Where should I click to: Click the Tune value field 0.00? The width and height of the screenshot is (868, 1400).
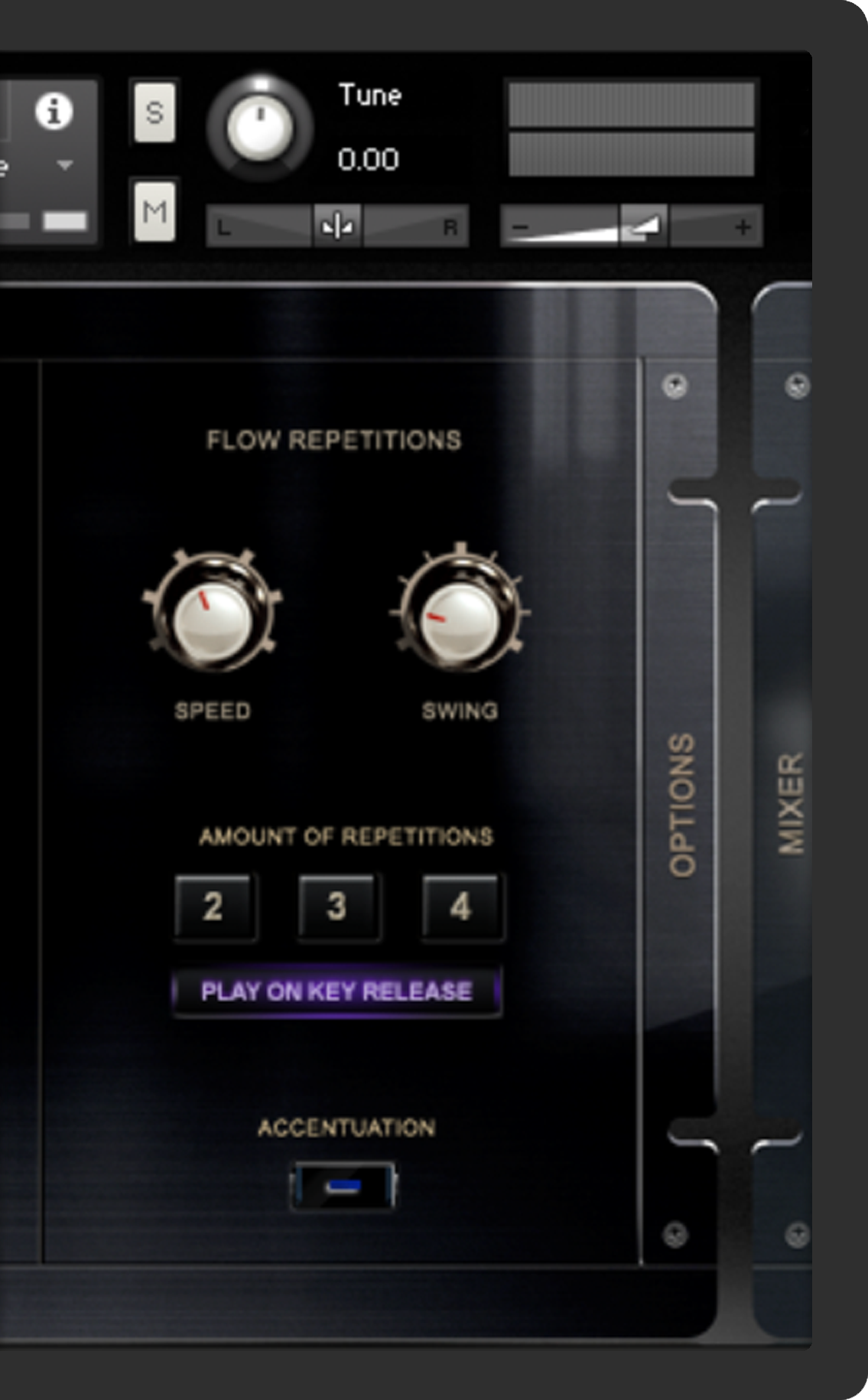tap(369, 159)
